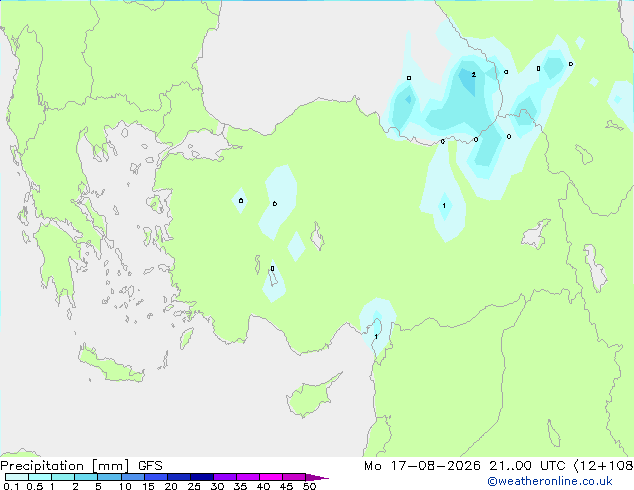Select the 50 mm purple legend arrow
The height and width of the screenshot is (490, 634).
pos(317,477)
